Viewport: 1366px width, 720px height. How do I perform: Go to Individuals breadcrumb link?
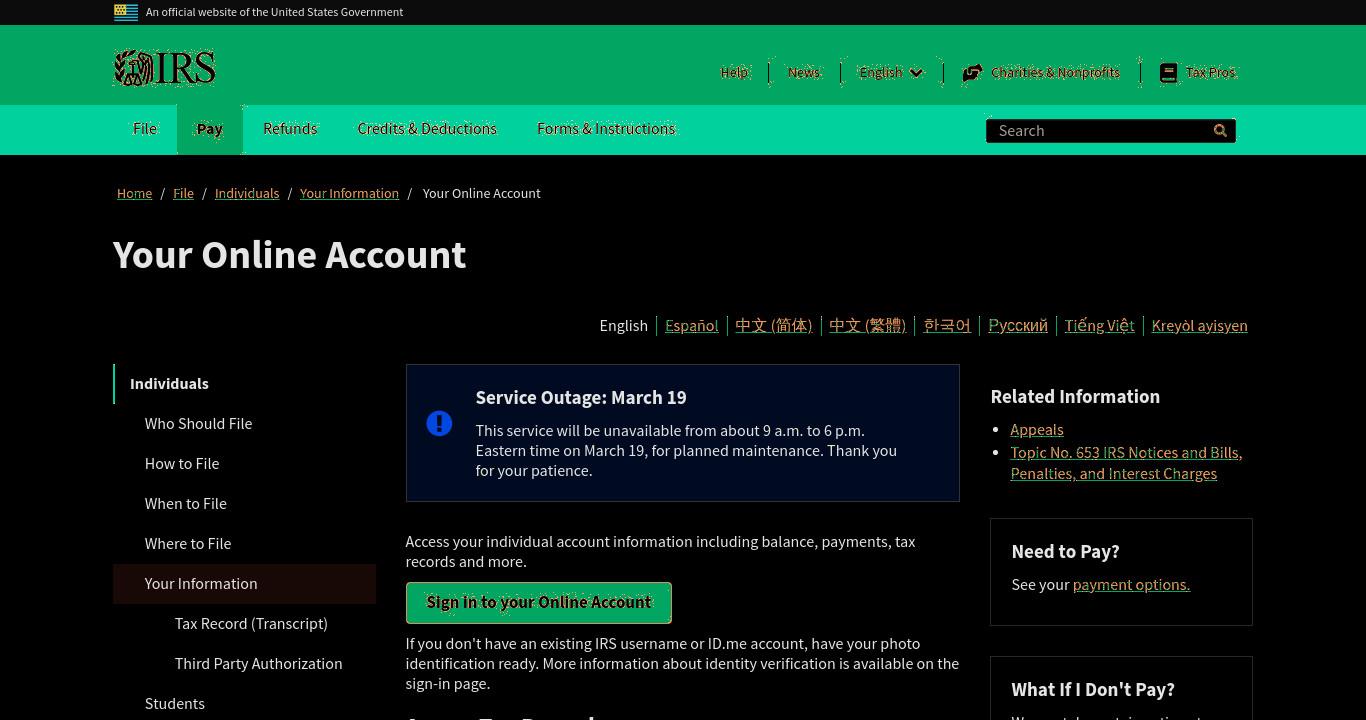point(247,193)
